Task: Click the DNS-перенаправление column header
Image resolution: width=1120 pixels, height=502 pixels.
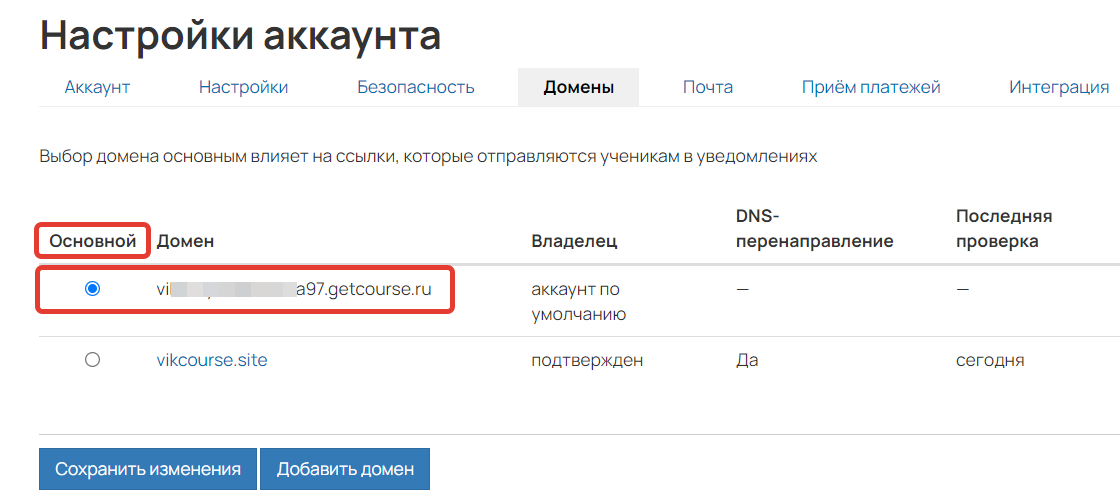Action: 815,229
